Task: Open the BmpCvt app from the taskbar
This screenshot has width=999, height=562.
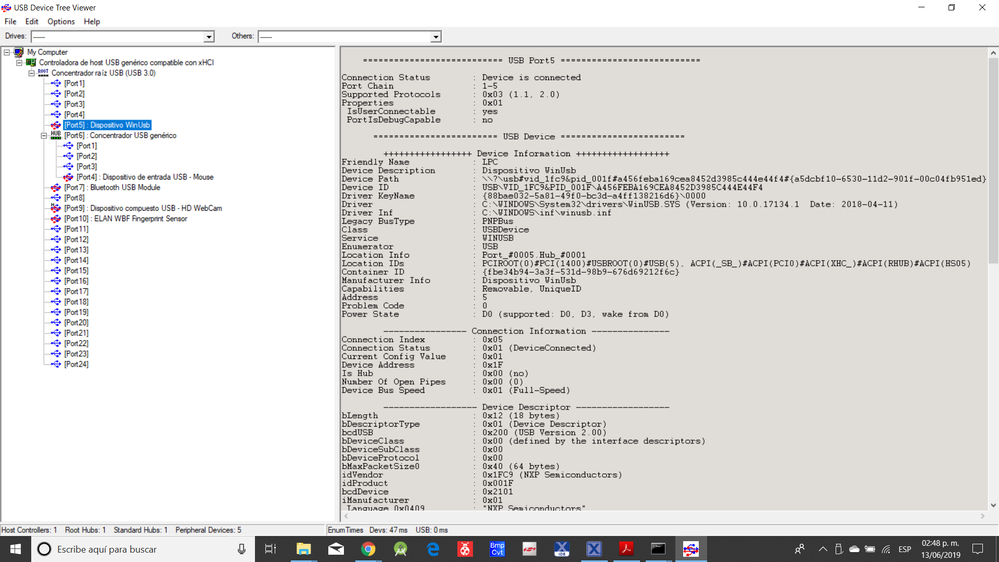Action: (x=497, y=549)
